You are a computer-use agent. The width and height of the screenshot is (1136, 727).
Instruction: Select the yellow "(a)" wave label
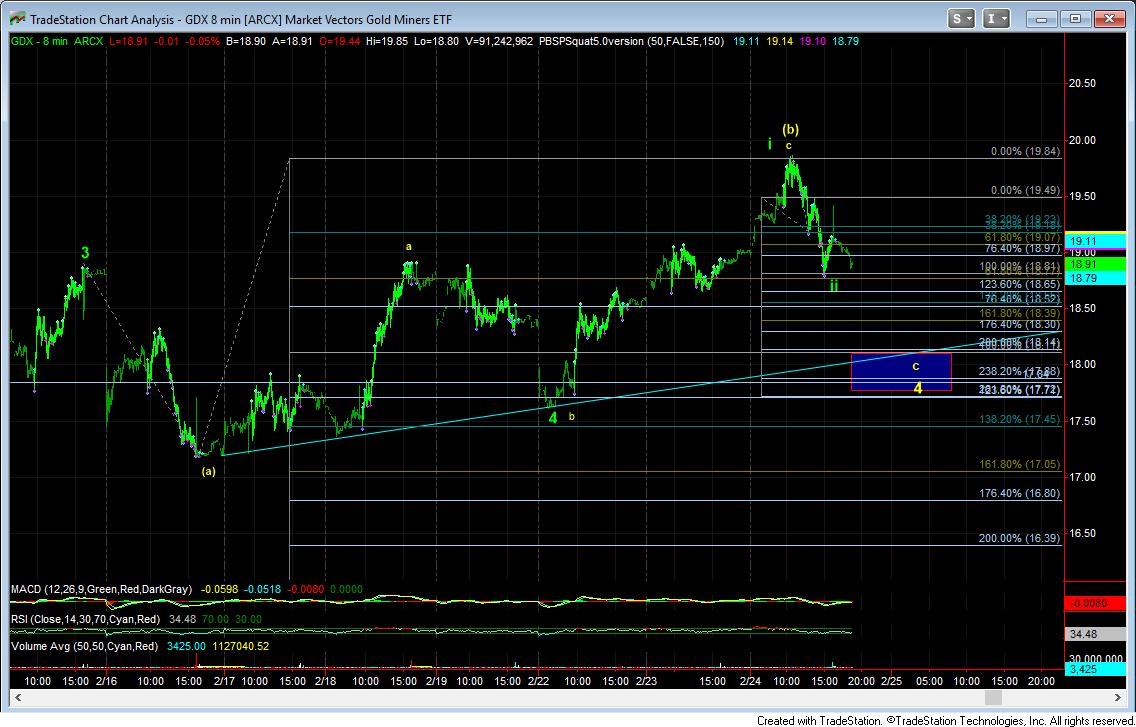[x=208, y=471]
